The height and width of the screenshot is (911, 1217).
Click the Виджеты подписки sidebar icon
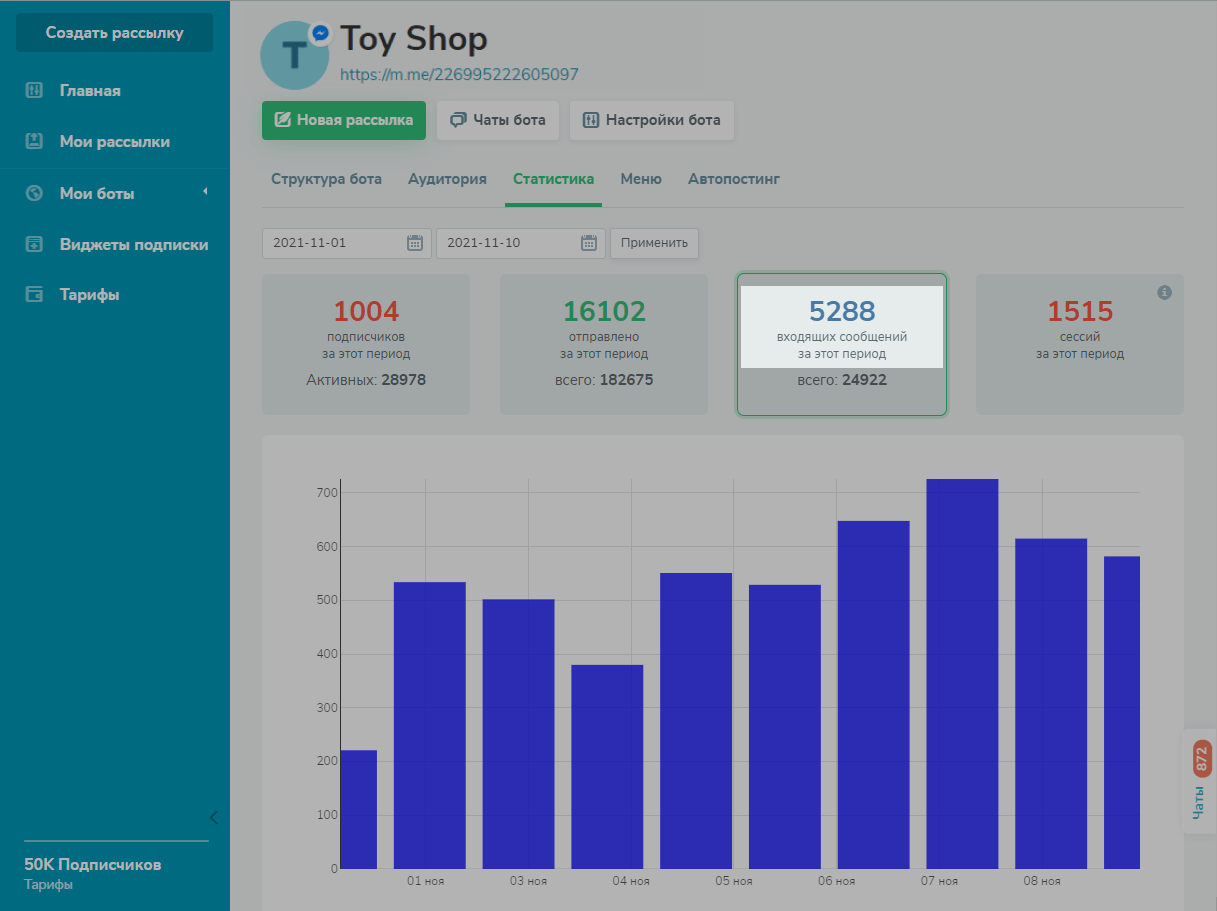(x=34, y=244)
